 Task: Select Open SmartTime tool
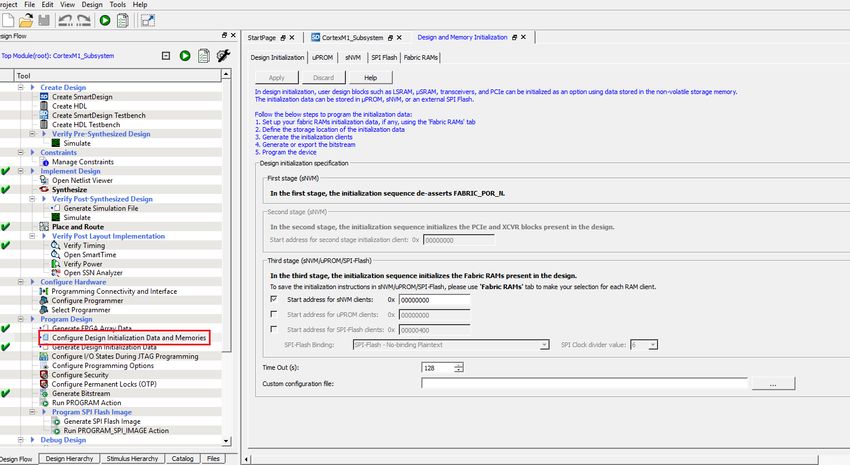pos(90,254)
